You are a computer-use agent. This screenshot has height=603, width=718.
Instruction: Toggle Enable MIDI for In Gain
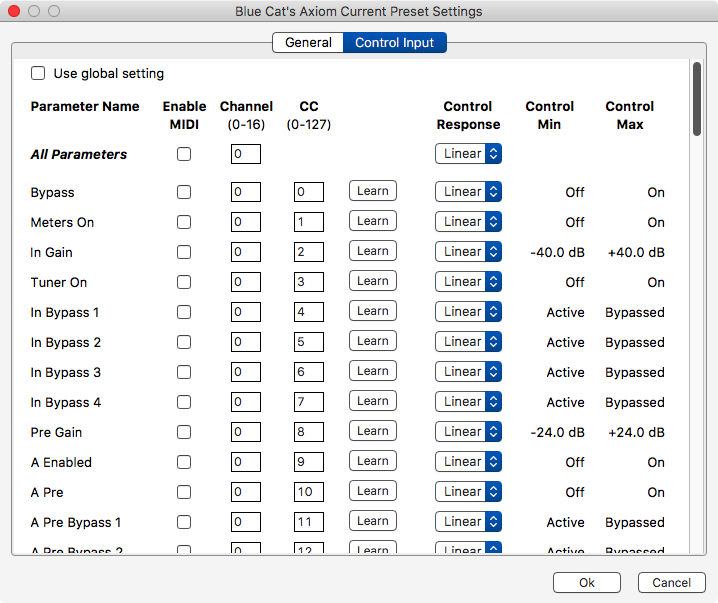[184, 252]
